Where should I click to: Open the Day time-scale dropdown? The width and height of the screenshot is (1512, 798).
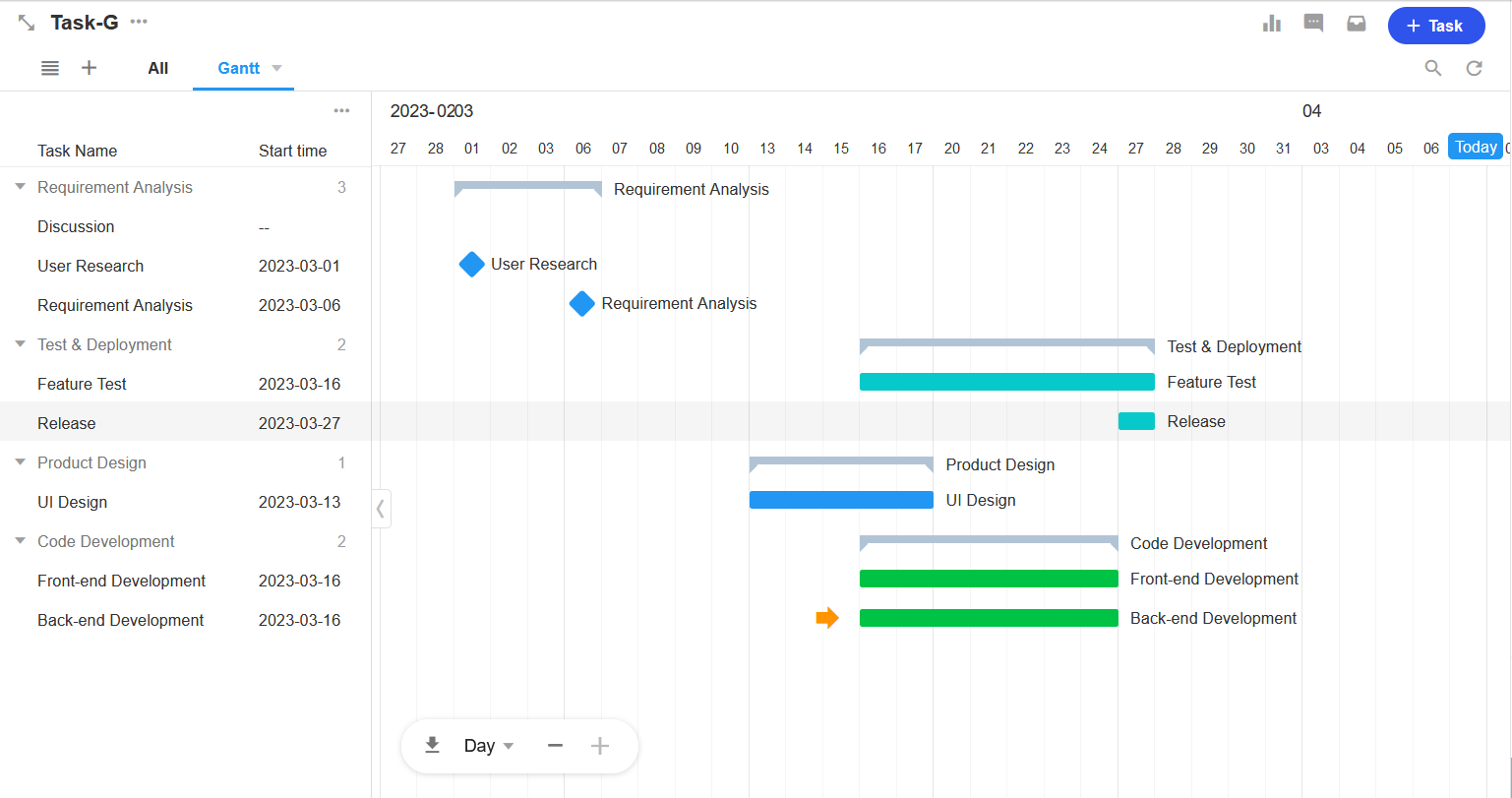click(x=489, y=746)
